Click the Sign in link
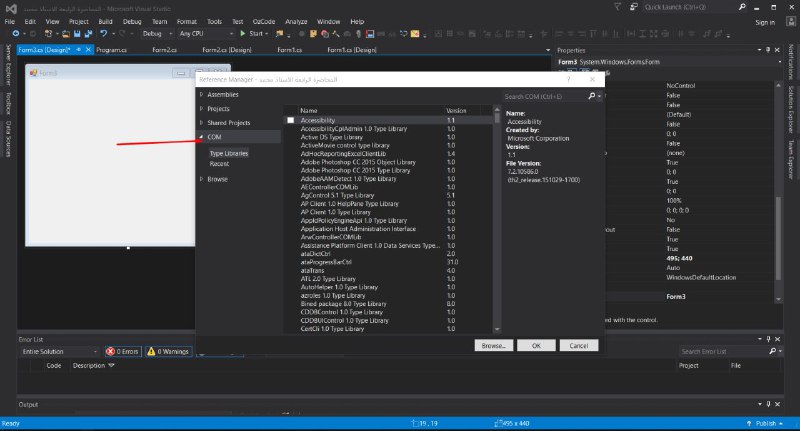Image resolution: width=800 pixels, height=431 pixels. coord(765,22)
